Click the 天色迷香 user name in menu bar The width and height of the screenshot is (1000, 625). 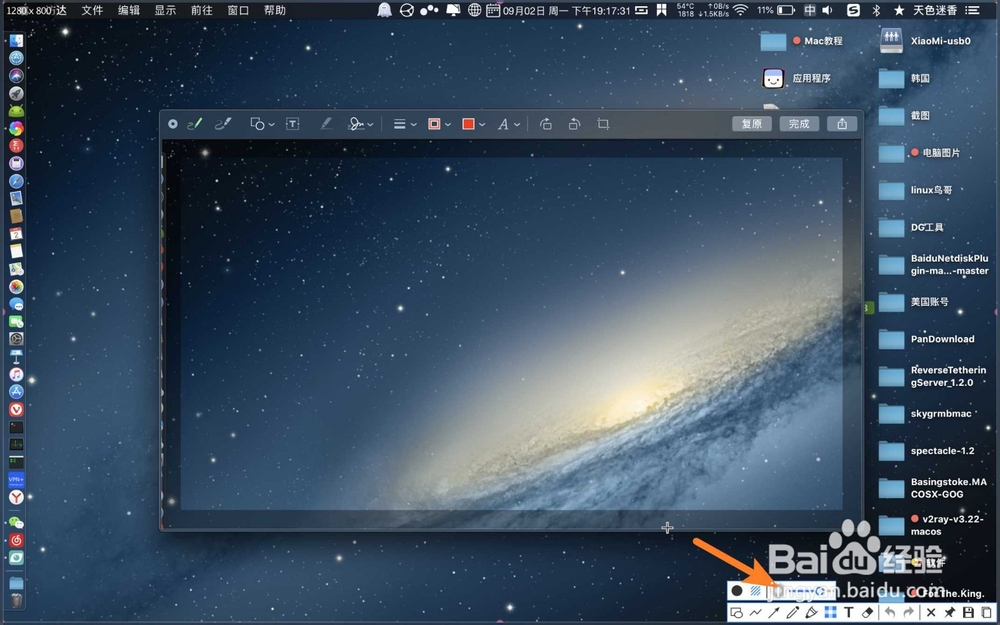[x=935, y=10]
